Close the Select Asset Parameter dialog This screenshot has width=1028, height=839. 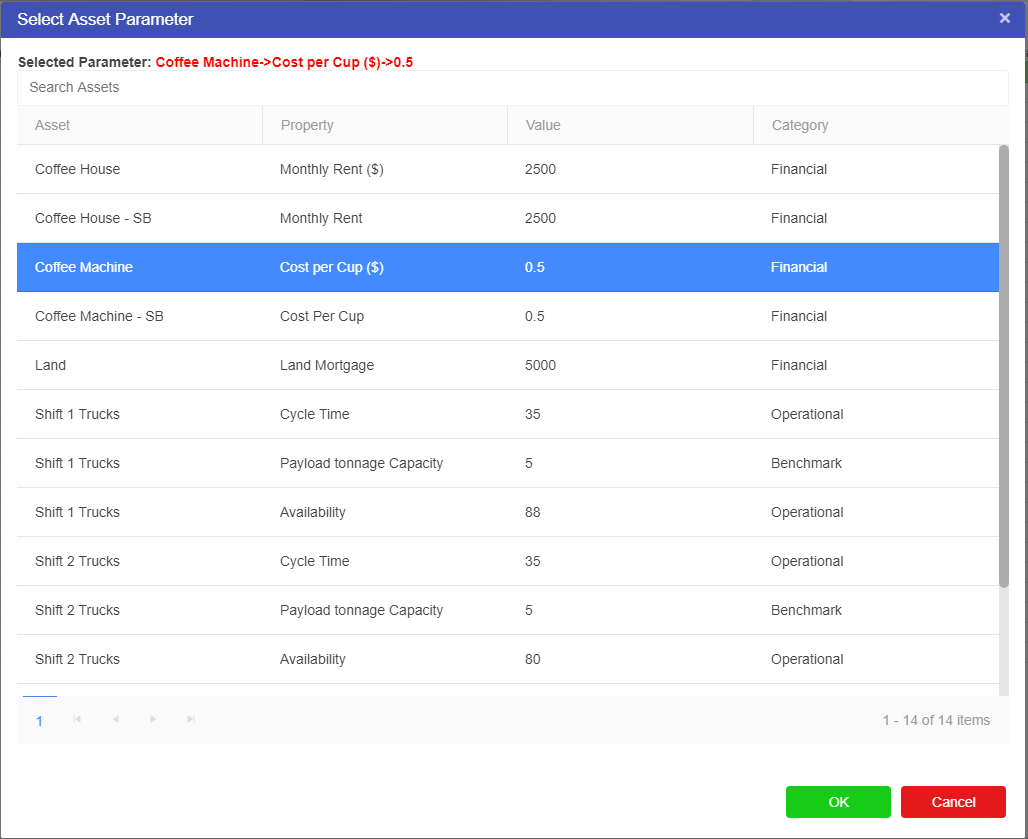pyautogui.click(x=1004, y=18)
